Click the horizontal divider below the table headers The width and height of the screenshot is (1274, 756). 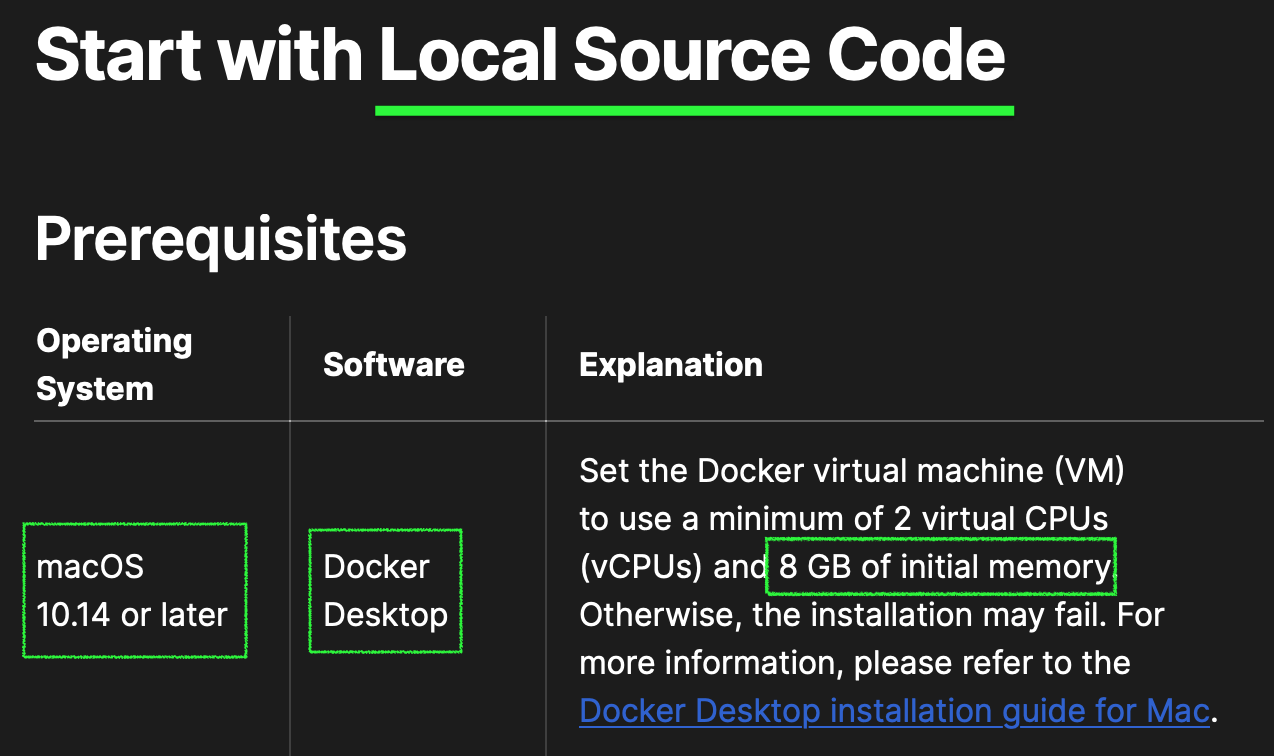(x=648, y=421)
